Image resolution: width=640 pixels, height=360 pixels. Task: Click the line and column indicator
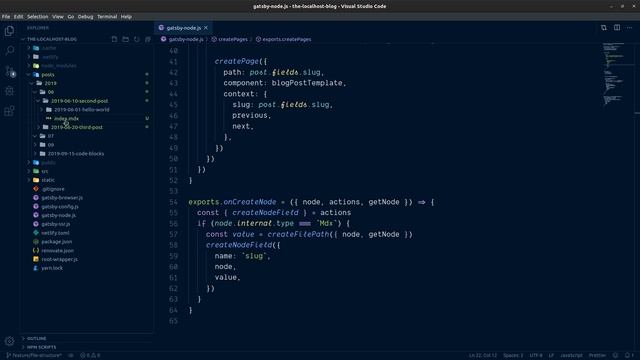coord(483,356)
